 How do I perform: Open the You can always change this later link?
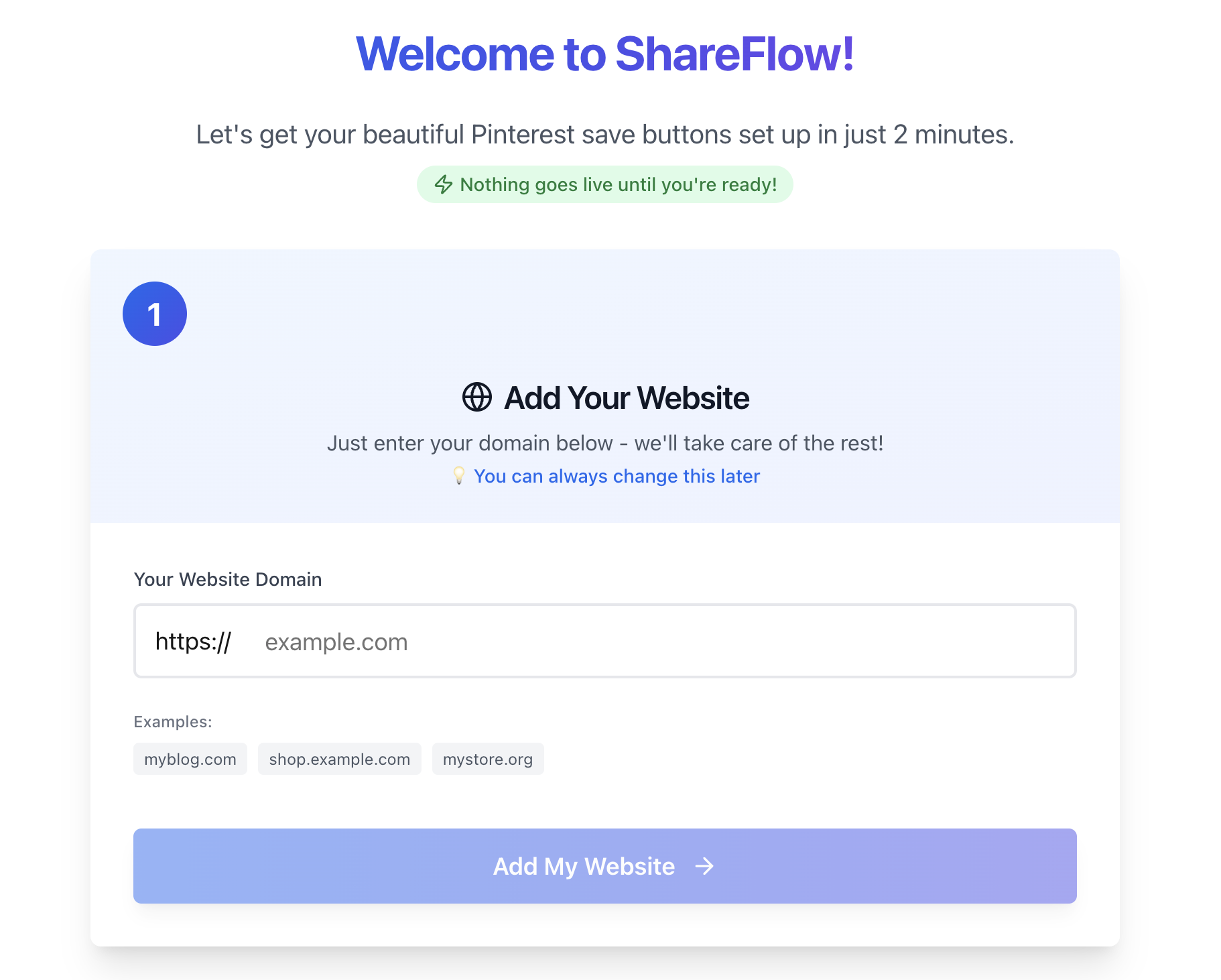pyautogui.click(x=617, y=476)
